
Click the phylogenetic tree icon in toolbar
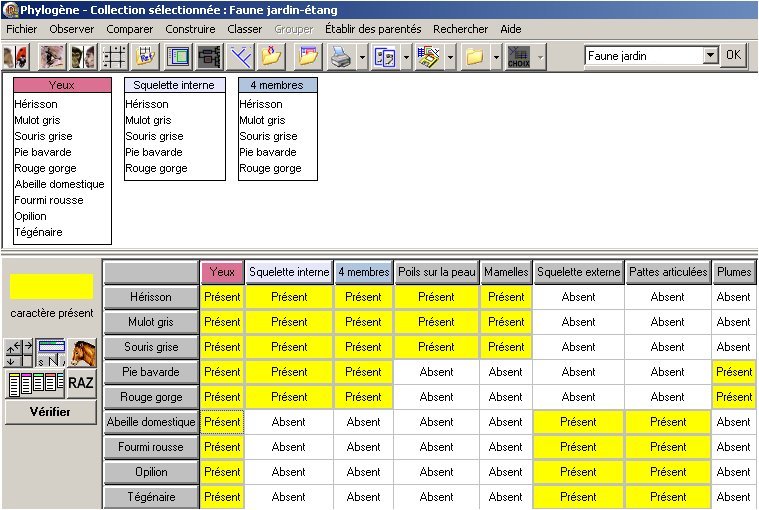pos(240,57)
